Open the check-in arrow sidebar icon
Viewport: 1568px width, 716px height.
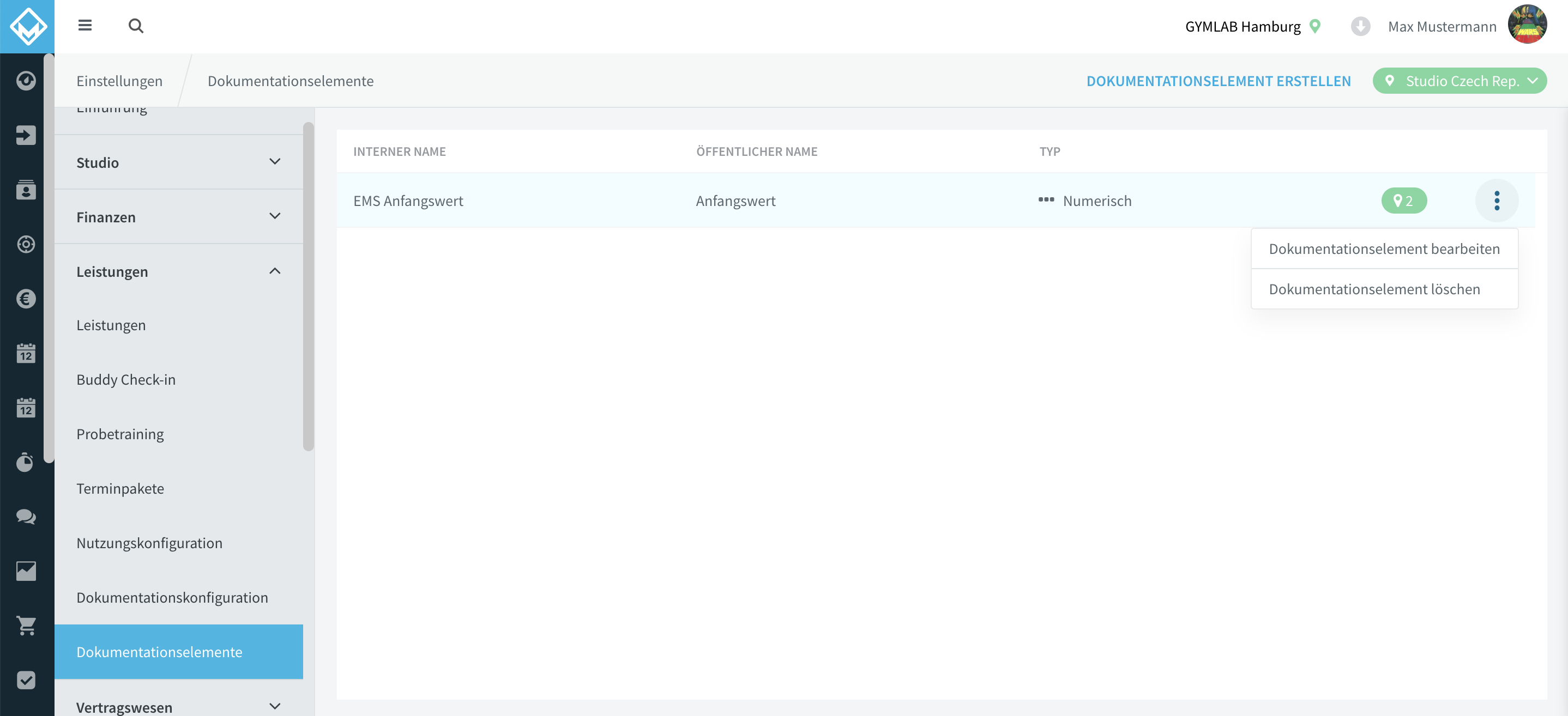(x=26, y=135)
